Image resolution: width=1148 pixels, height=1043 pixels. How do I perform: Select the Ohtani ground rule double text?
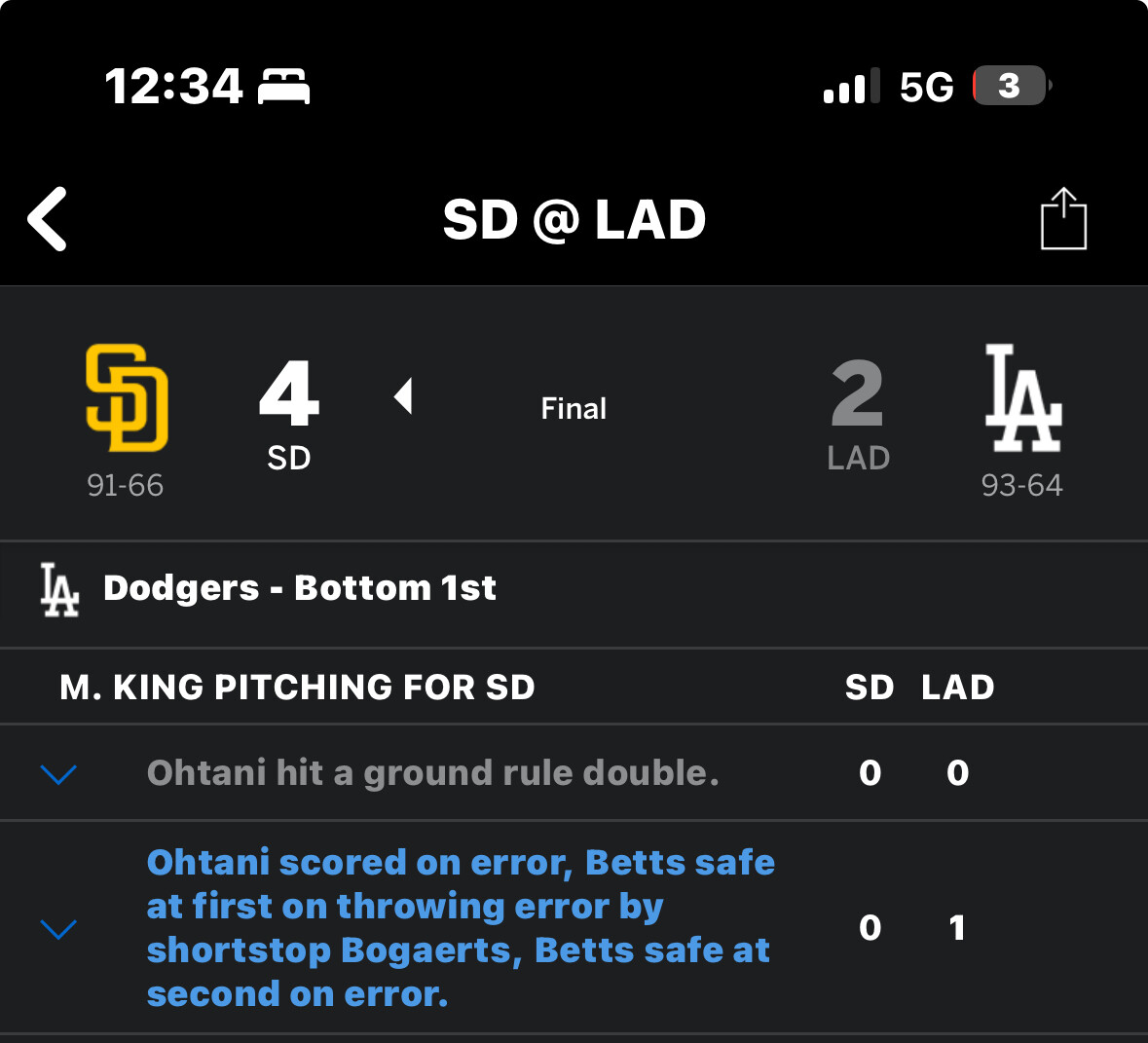[x=432, y=773]
